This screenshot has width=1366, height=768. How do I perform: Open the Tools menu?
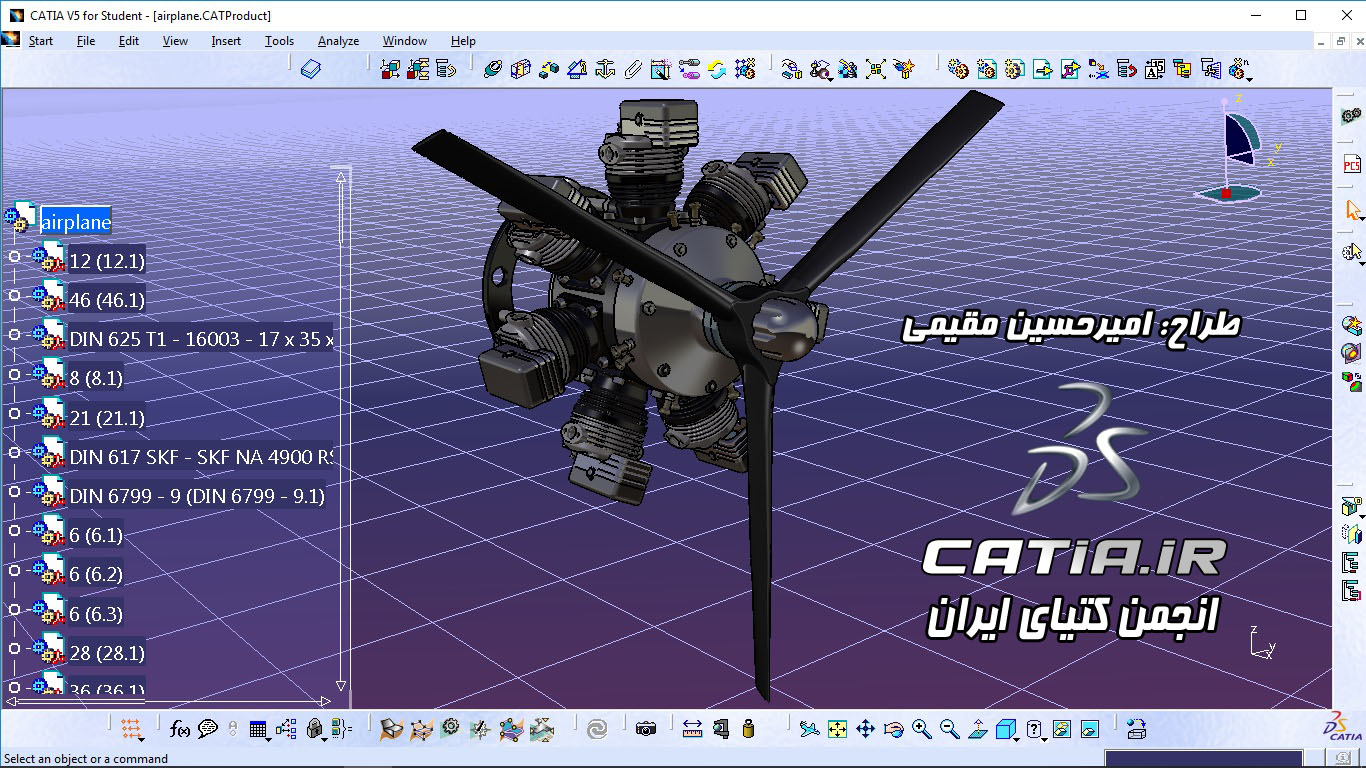click(x=279, y=41)
